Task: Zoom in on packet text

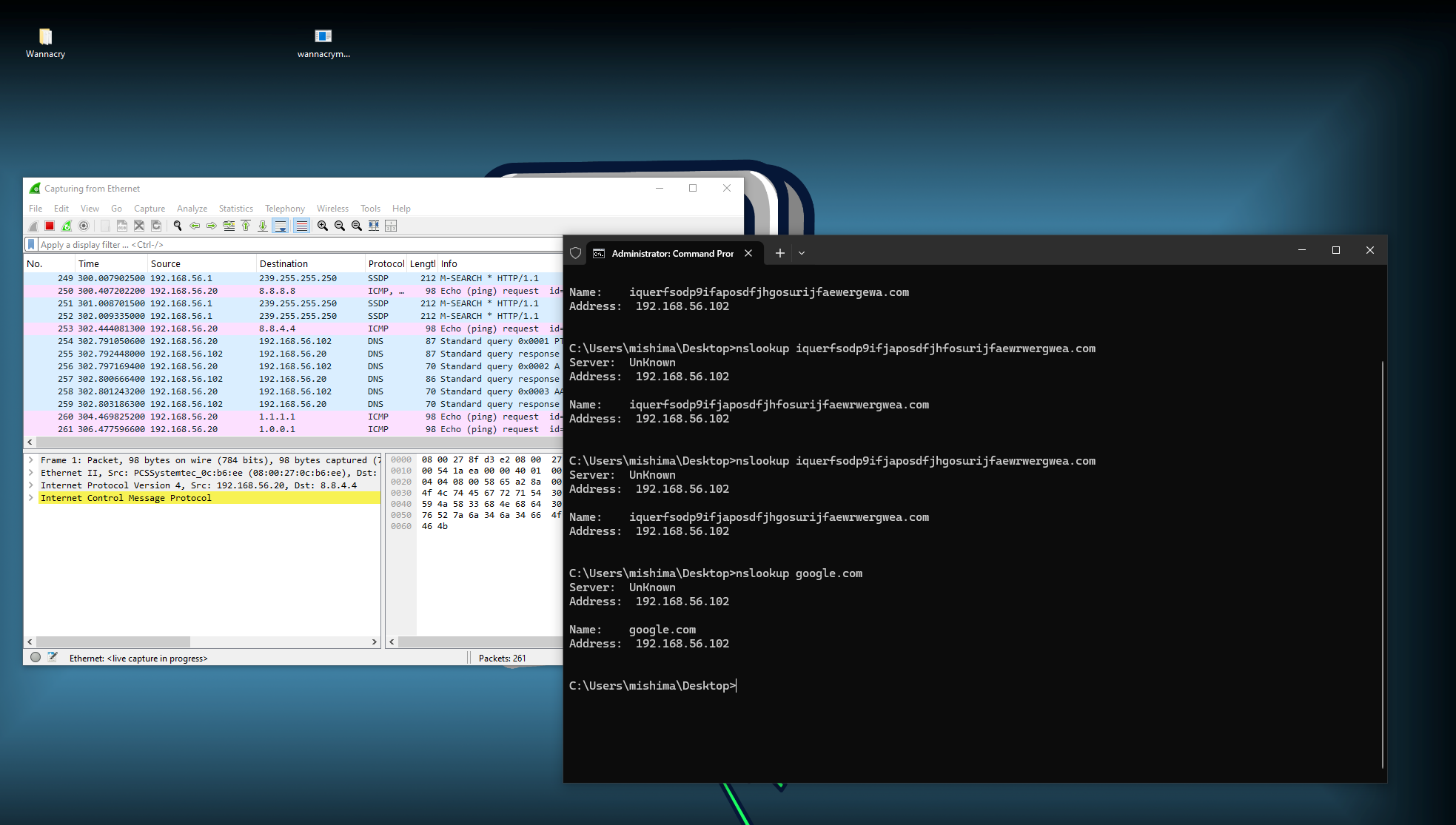Action: 323,226
